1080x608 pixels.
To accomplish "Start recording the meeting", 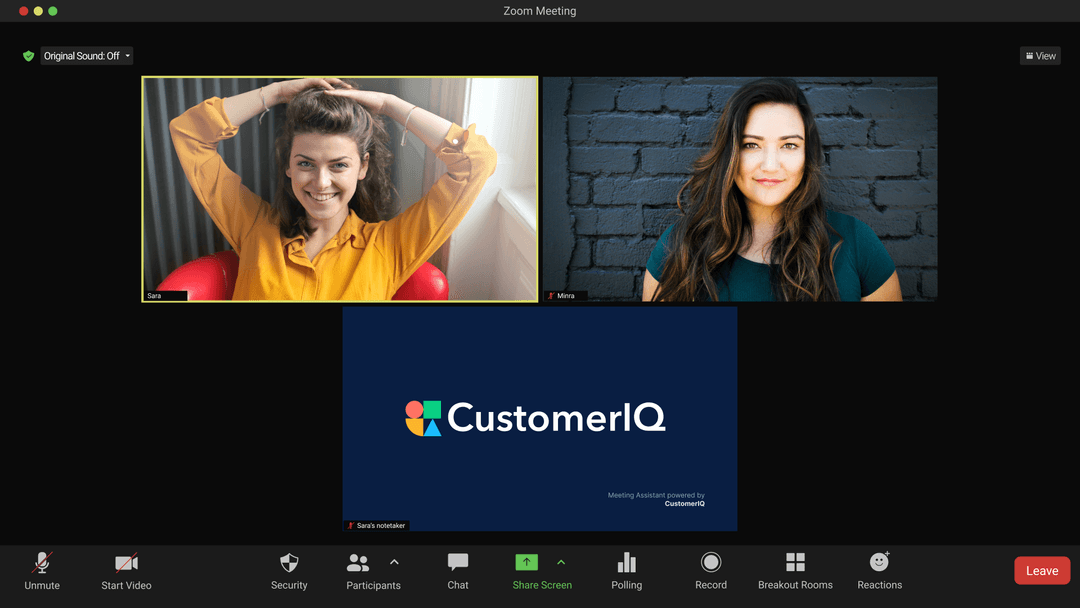I will [x=710, y=571].
